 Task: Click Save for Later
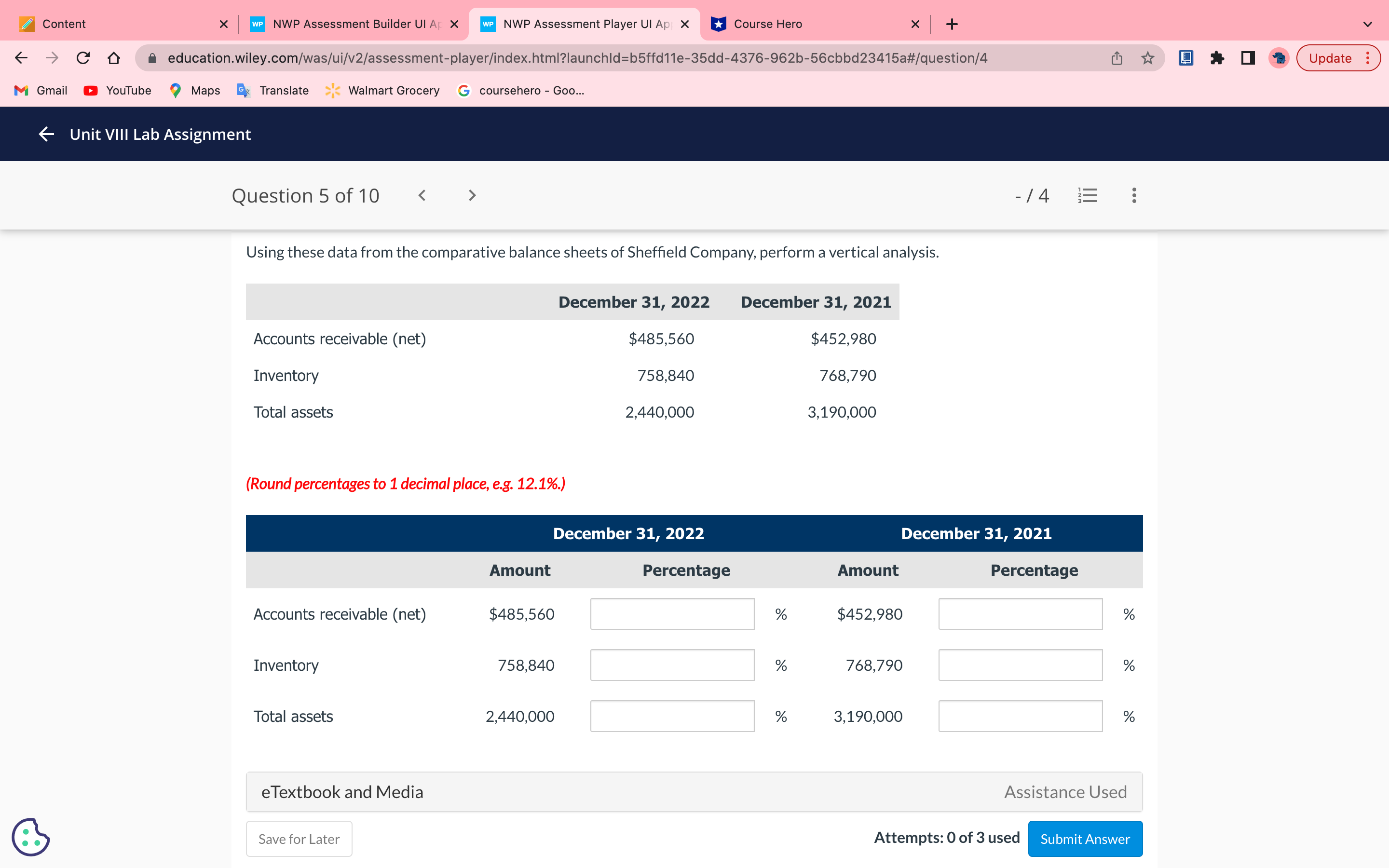[x=299, y=838]
